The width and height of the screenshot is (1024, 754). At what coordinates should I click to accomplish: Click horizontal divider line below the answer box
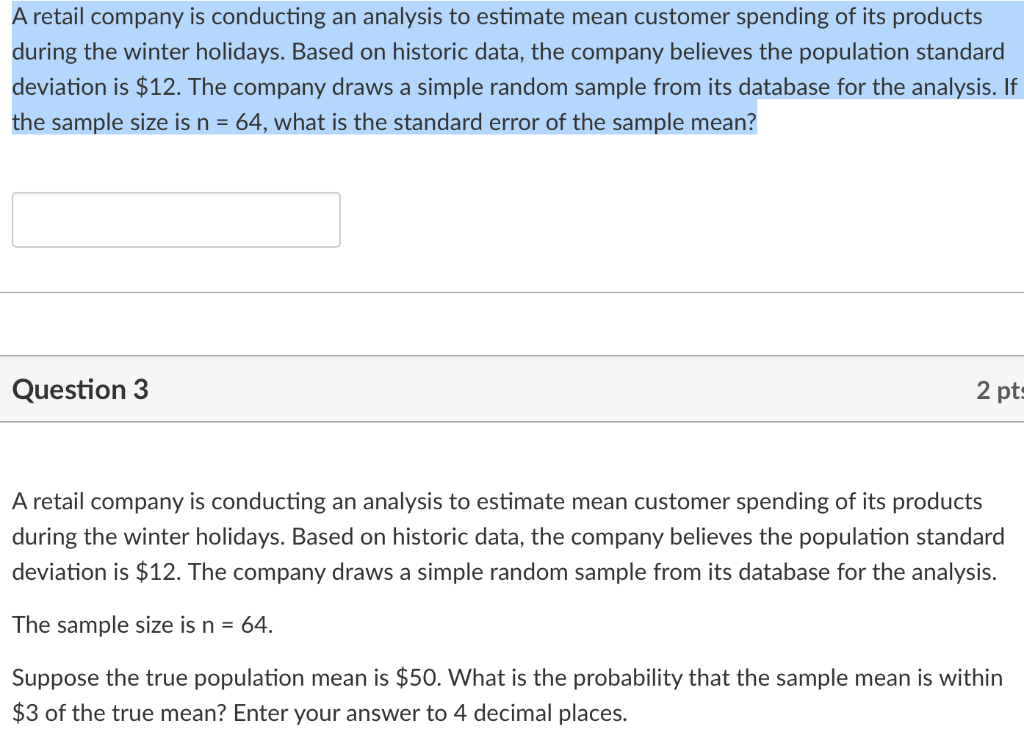click(x=512, y=293)
